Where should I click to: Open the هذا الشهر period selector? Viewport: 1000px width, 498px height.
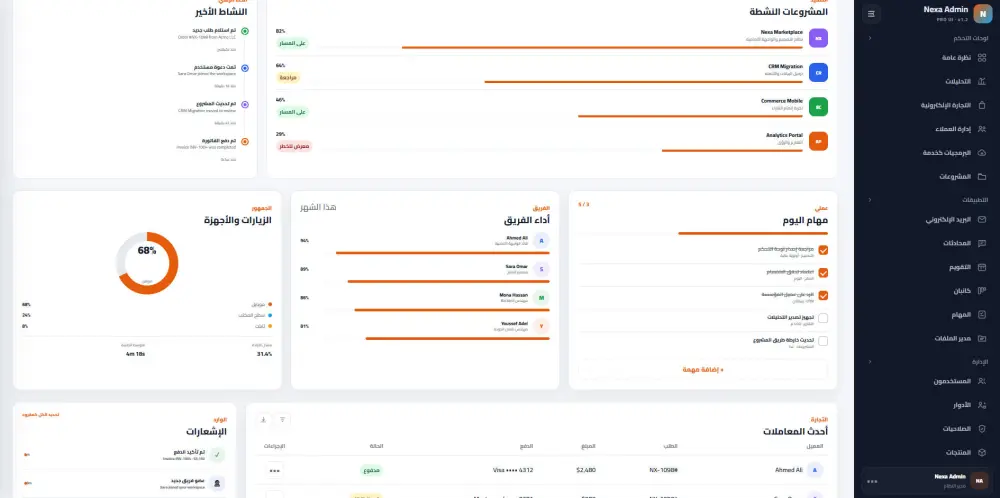[x=318, y=207]
